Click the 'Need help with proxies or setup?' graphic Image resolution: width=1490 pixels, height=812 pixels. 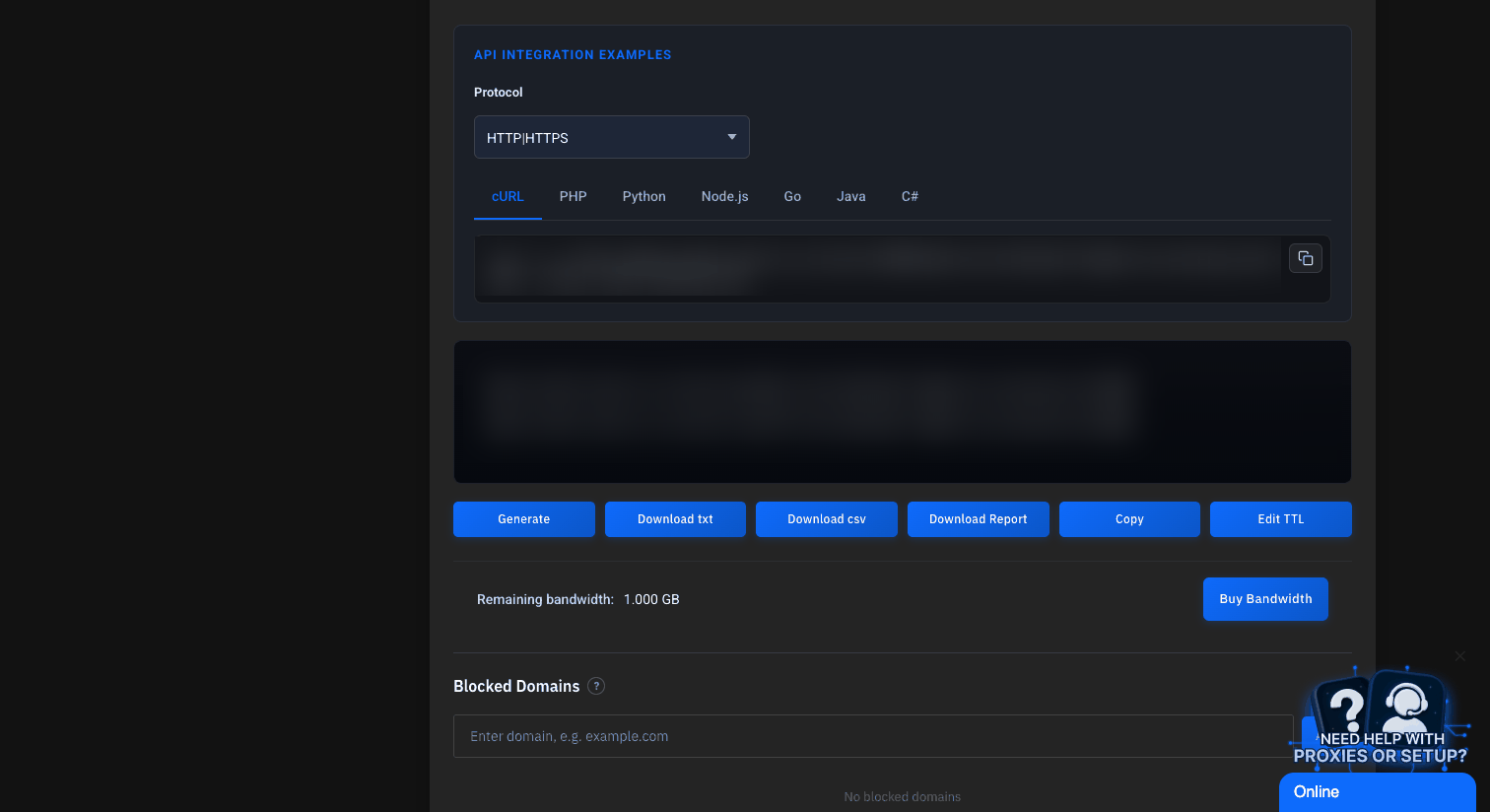[x=1381, y=719]
